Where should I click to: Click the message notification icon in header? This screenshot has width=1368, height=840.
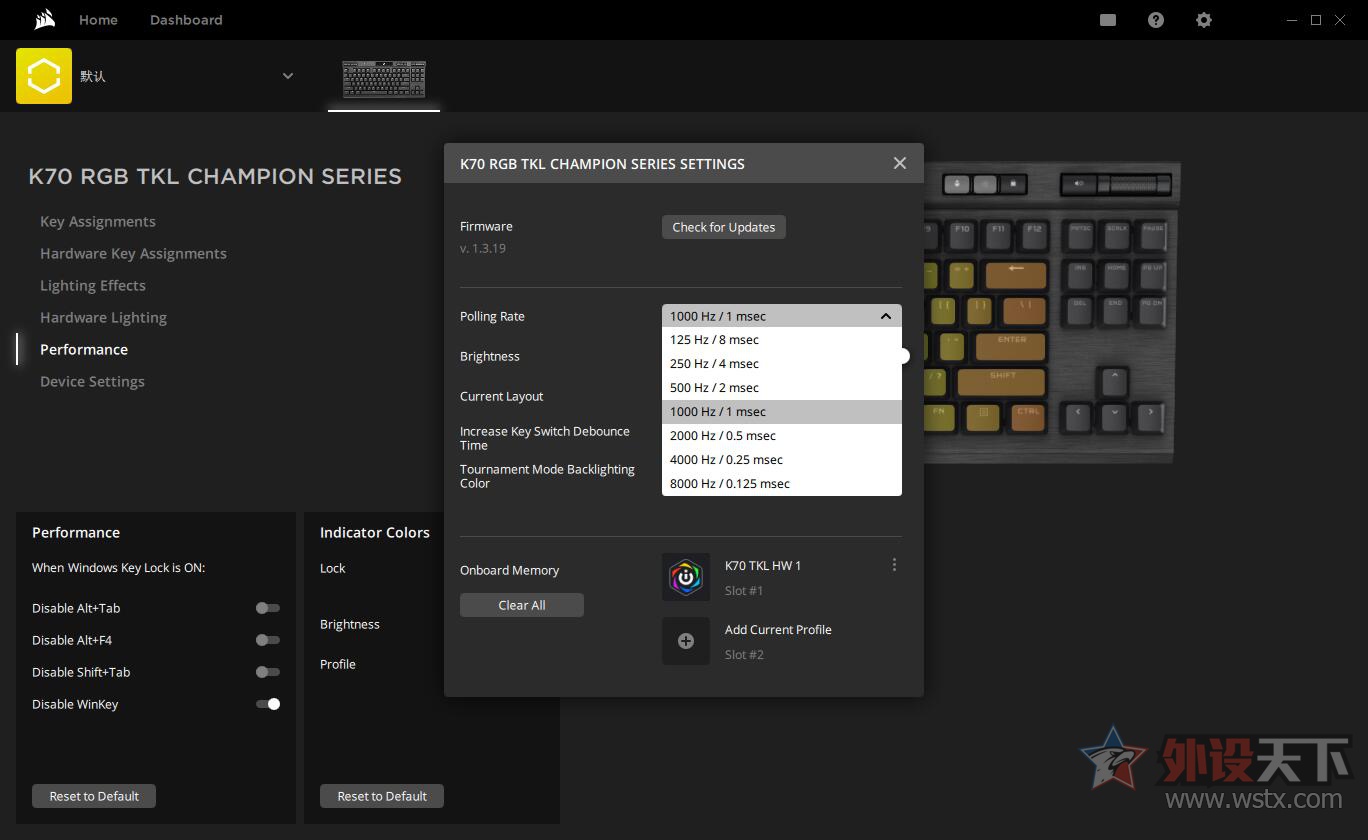[1108, 20]
